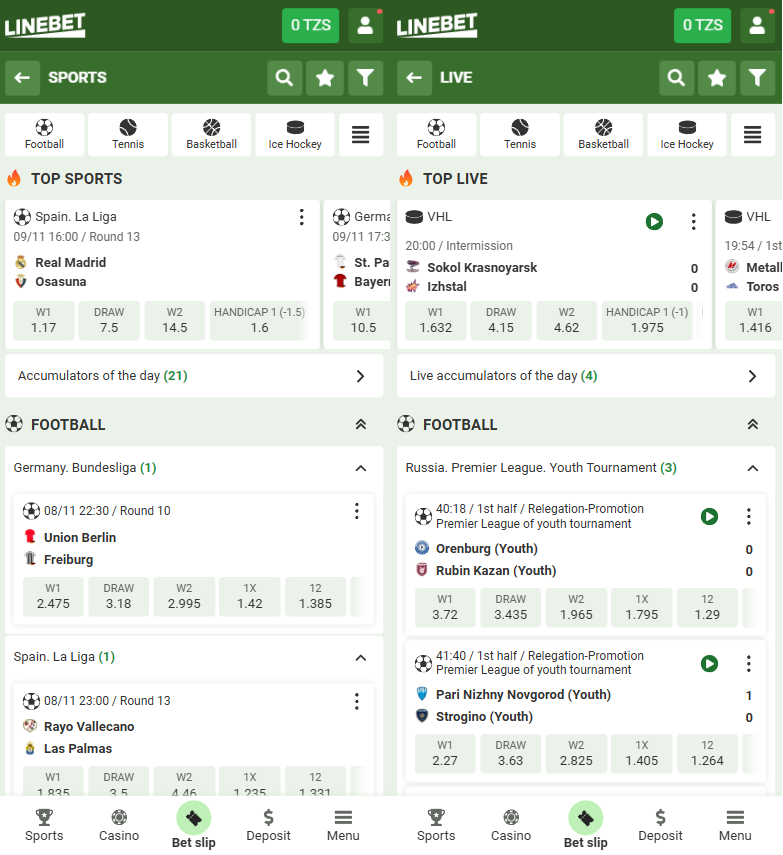Viewport: 783px width, 855px height.
Task: Open Menu in Sports panel bottom bar
Action: 343,826
